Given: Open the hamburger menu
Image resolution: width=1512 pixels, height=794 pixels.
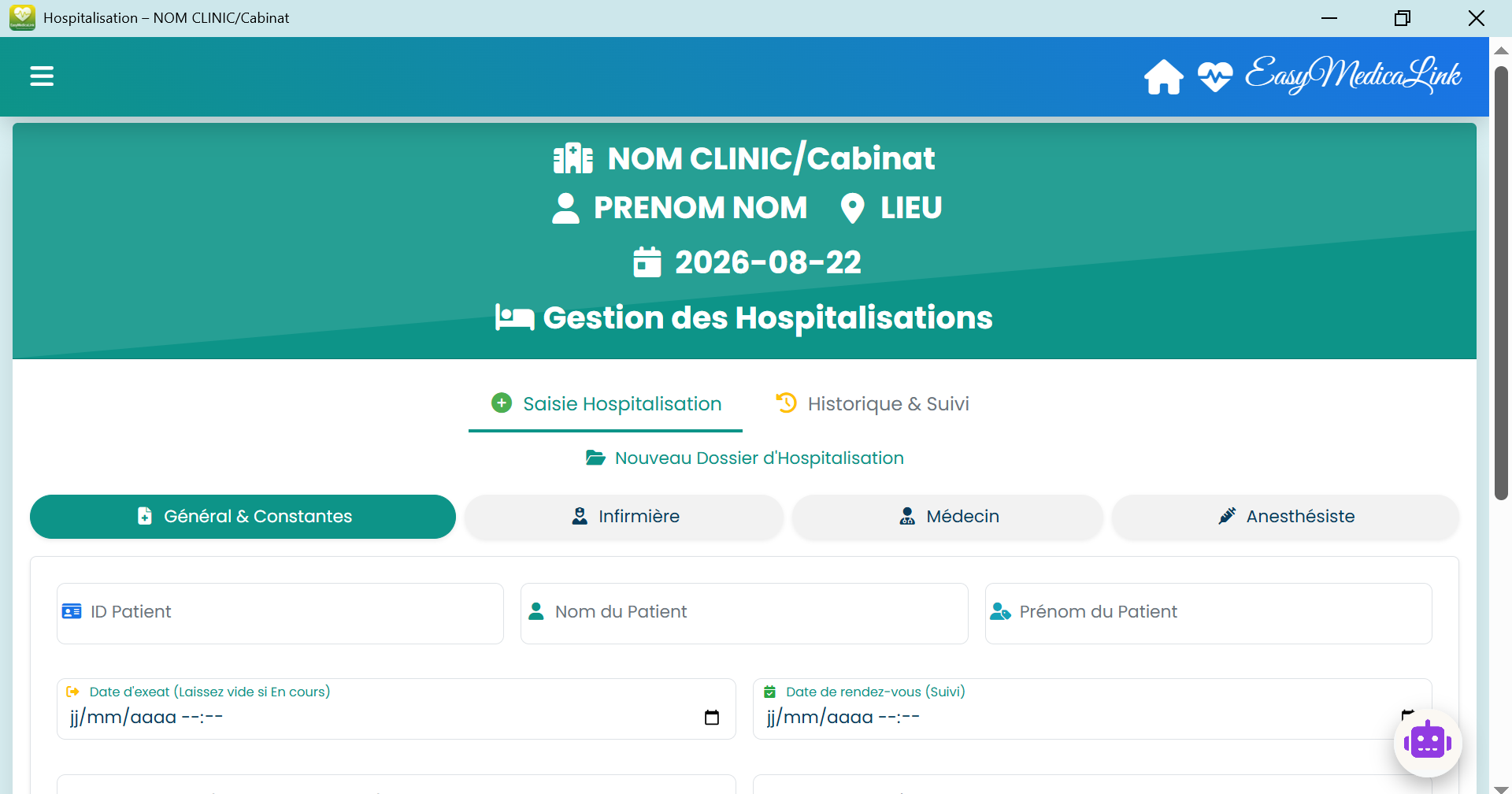Looking at the screenshot, I should [x=42, y=76].
